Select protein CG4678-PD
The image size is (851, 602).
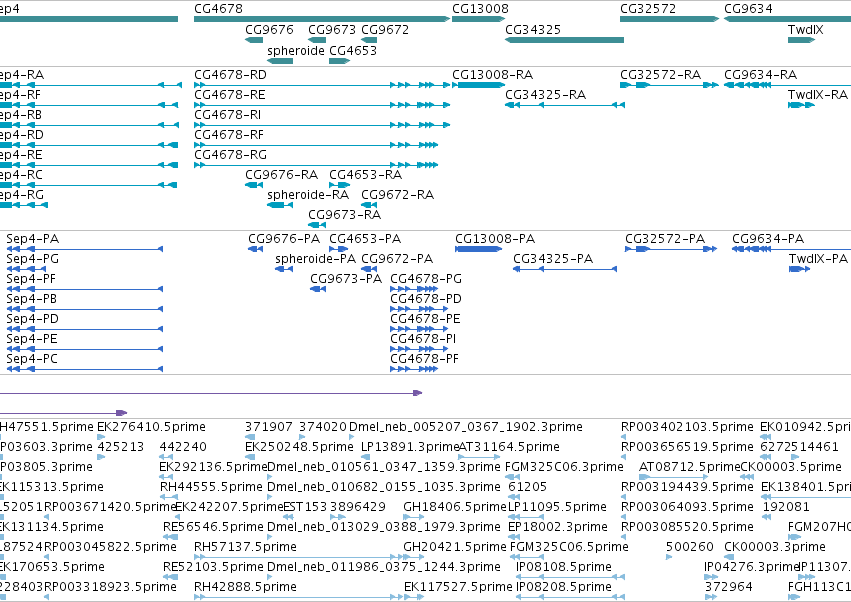pos(426,299)
